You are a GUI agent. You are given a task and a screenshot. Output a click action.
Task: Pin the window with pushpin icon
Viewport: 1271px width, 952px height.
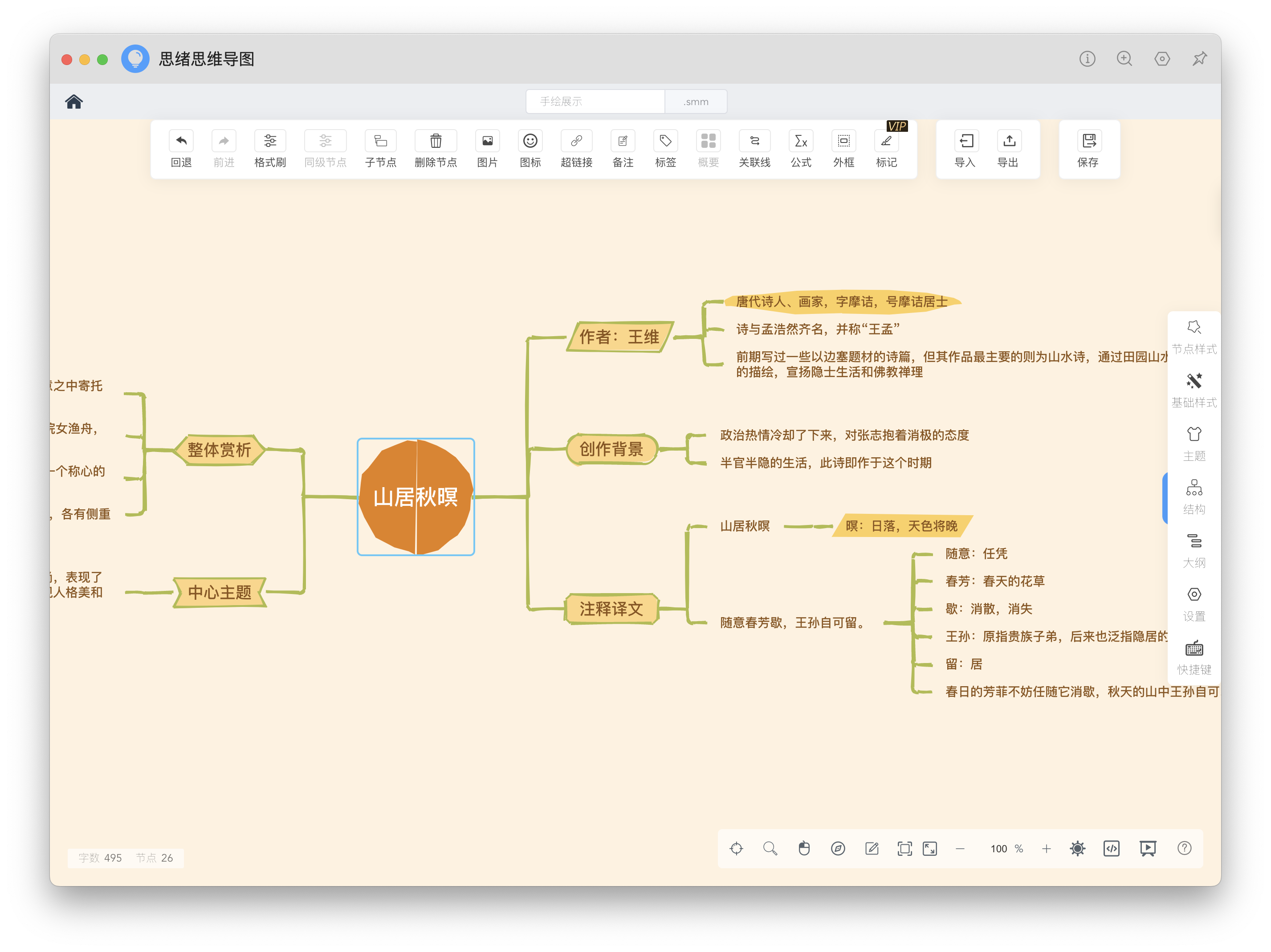tap(1199, 59)
